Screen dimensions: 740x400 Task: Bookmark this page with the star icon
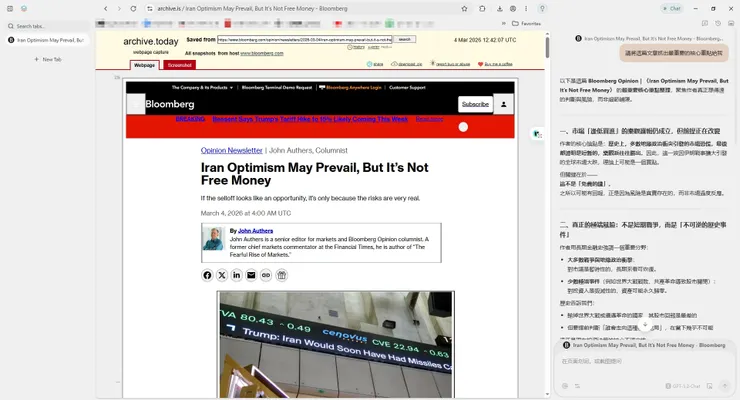[464, 8]
